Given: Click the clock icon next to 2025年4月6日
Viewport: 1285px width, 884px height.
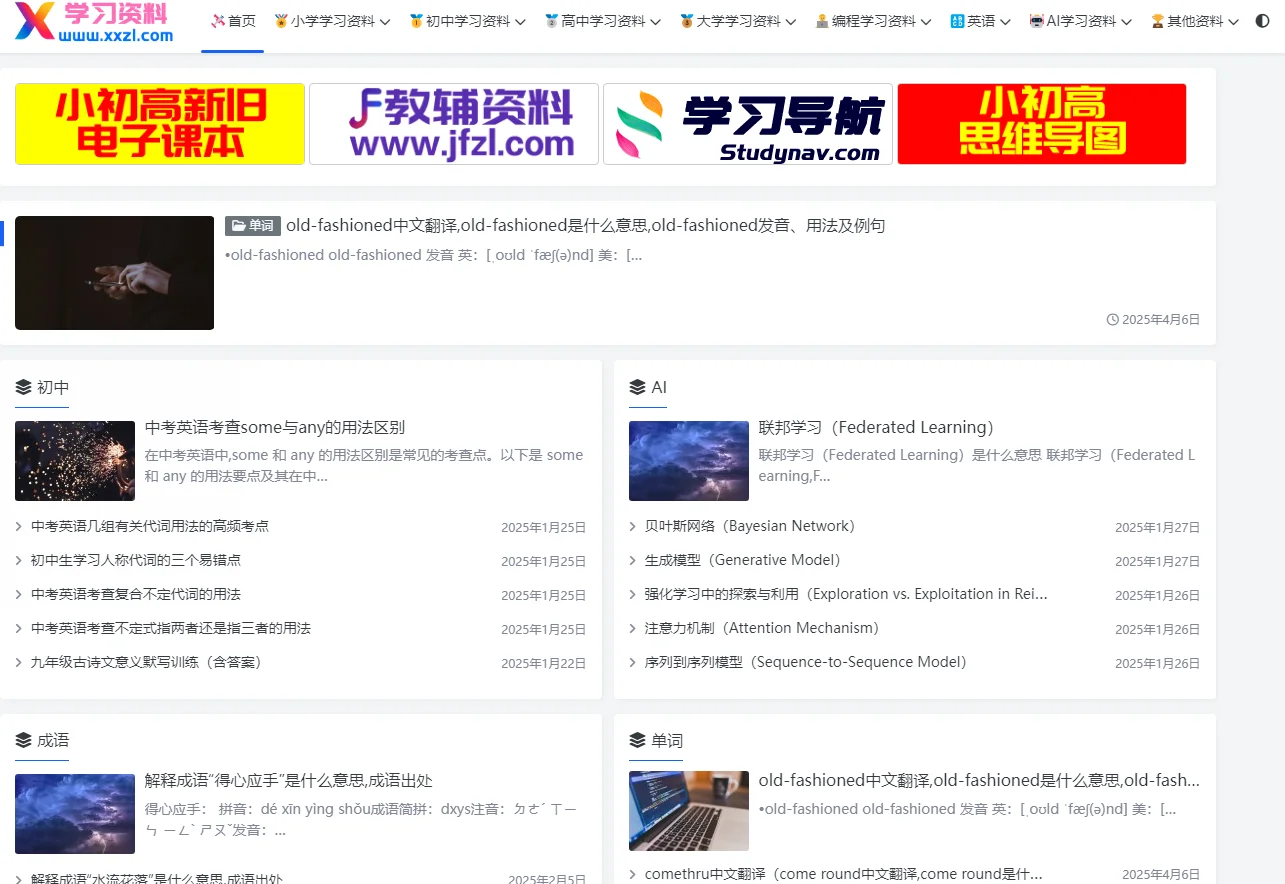Looking at the screenshot, I should pyautogui.click(x=1112, y=318).
